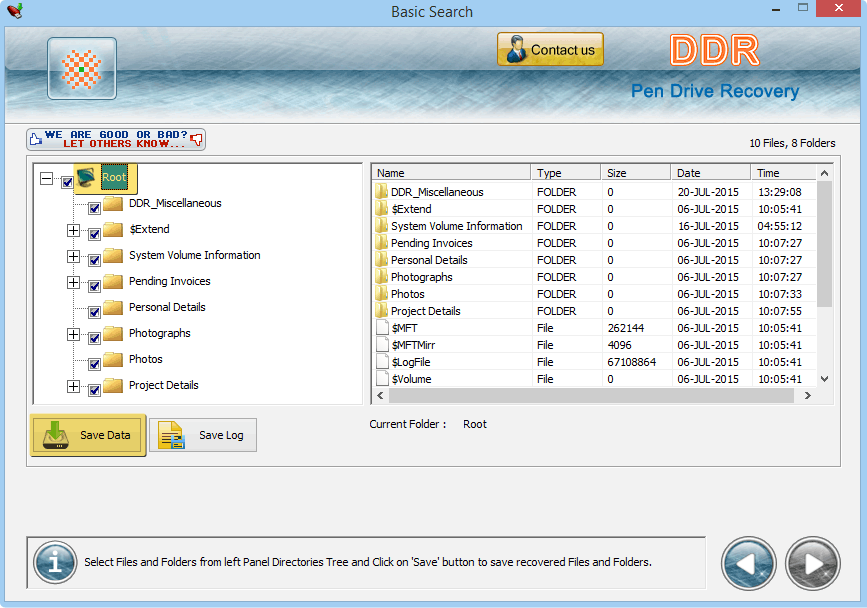The image size is (867, 608).
Task: Expand the Photographs tree node
Action: (x=73, y=334)
